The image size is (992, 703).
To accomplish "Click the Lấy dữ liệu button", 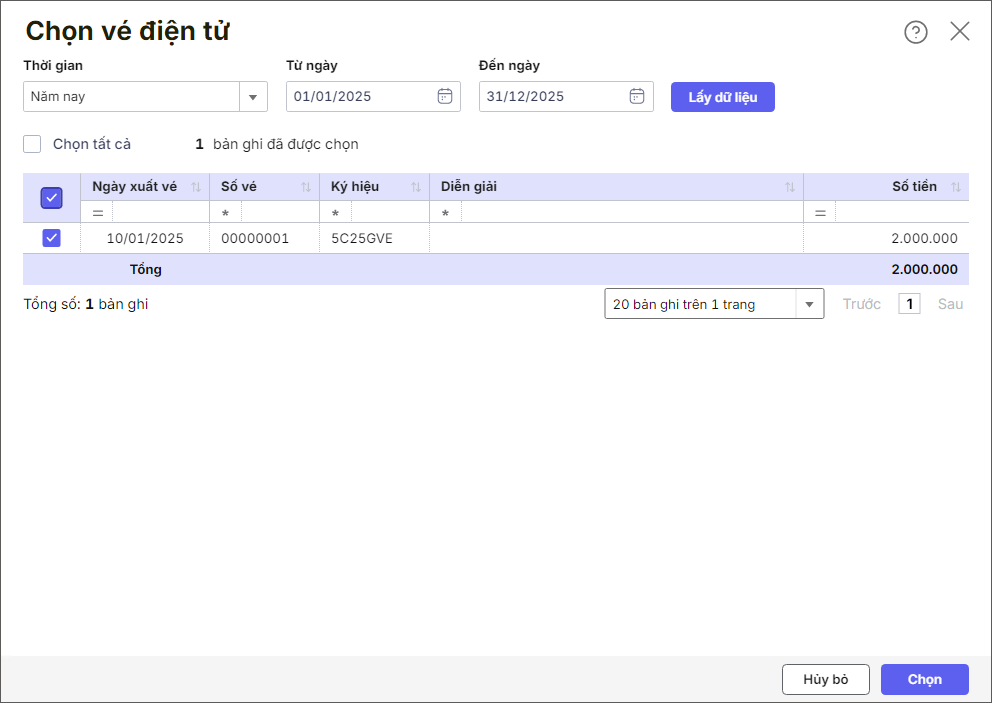I will pos(722,97).
